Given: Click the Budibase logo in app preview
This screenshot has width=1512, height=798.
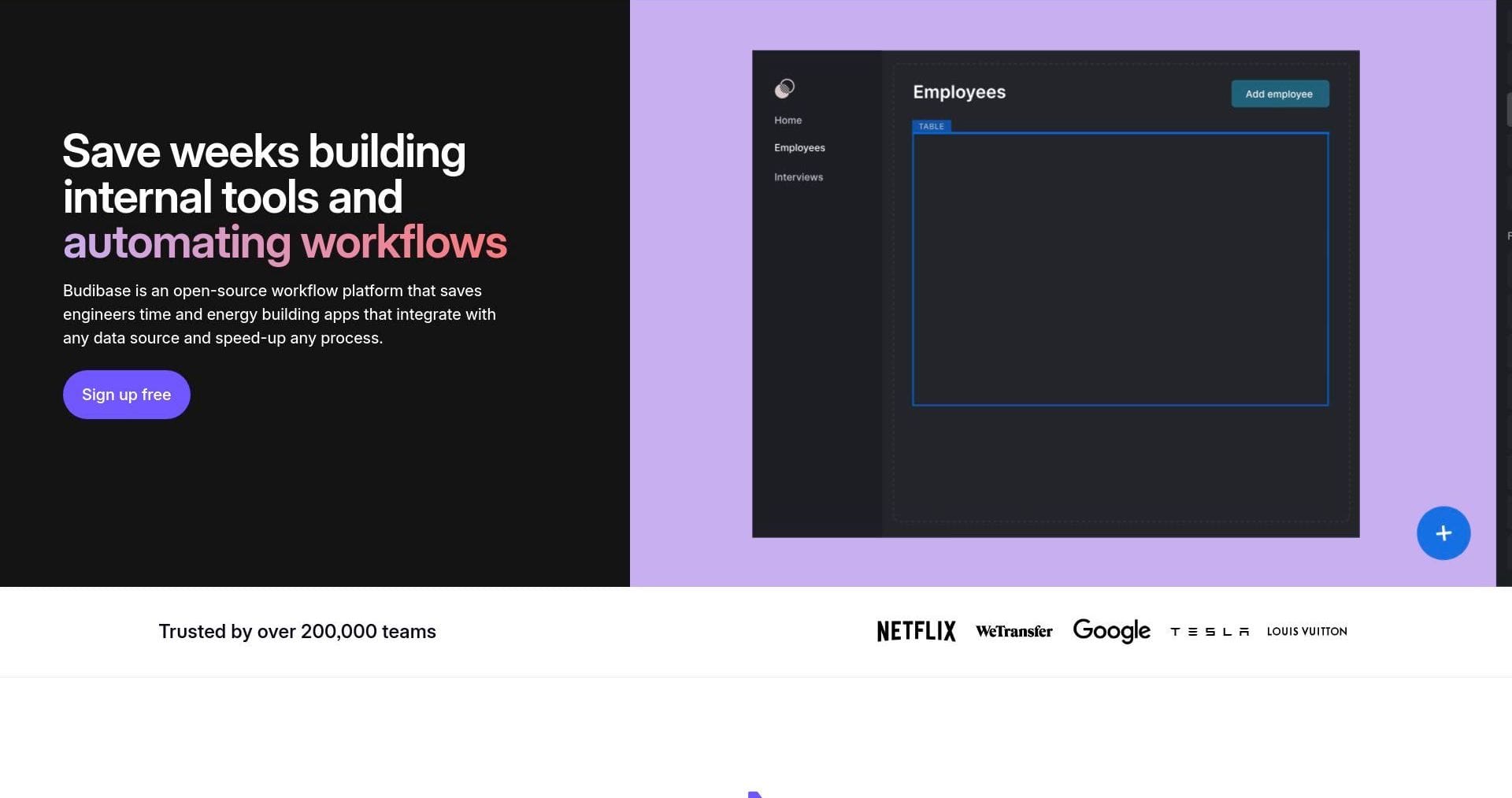Looking at the screenshot, I should pos(784,88).
